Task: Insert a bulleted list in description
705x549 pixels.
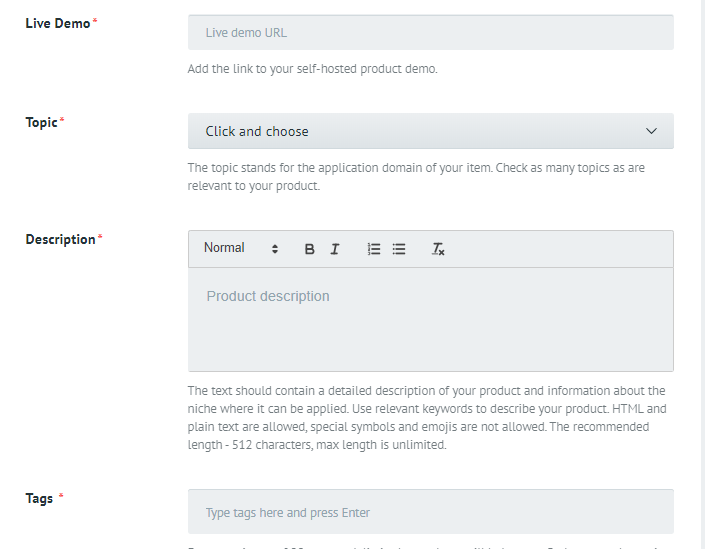Action: tap(399, 249)
